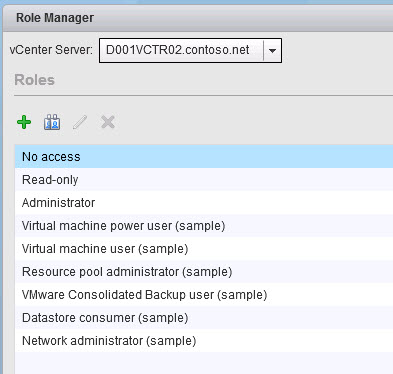Image resolution: width=393 pixels, height=374 pixels.
Task: Select Resource pool administrator (sample) role
Action: click(x=204, y=272)
